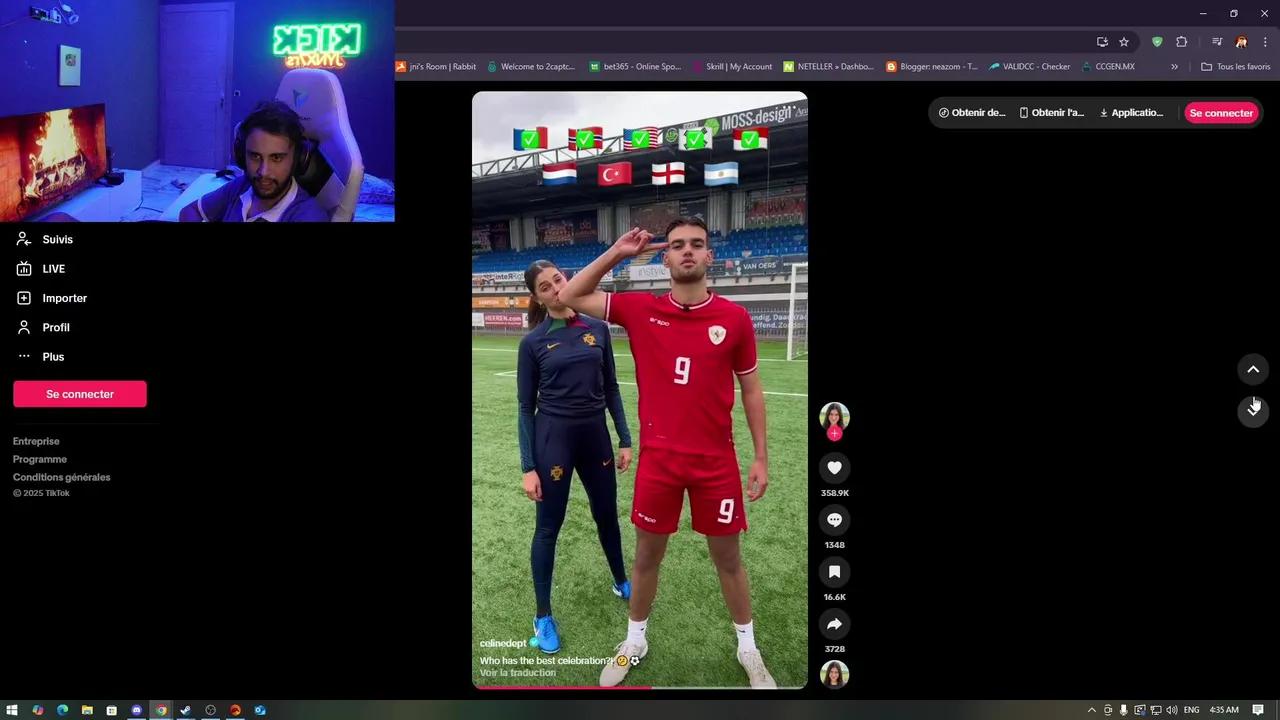Open the LIVE section in the sidebar
Viewport: 1280px width, 720px height.
pos(53,269)
